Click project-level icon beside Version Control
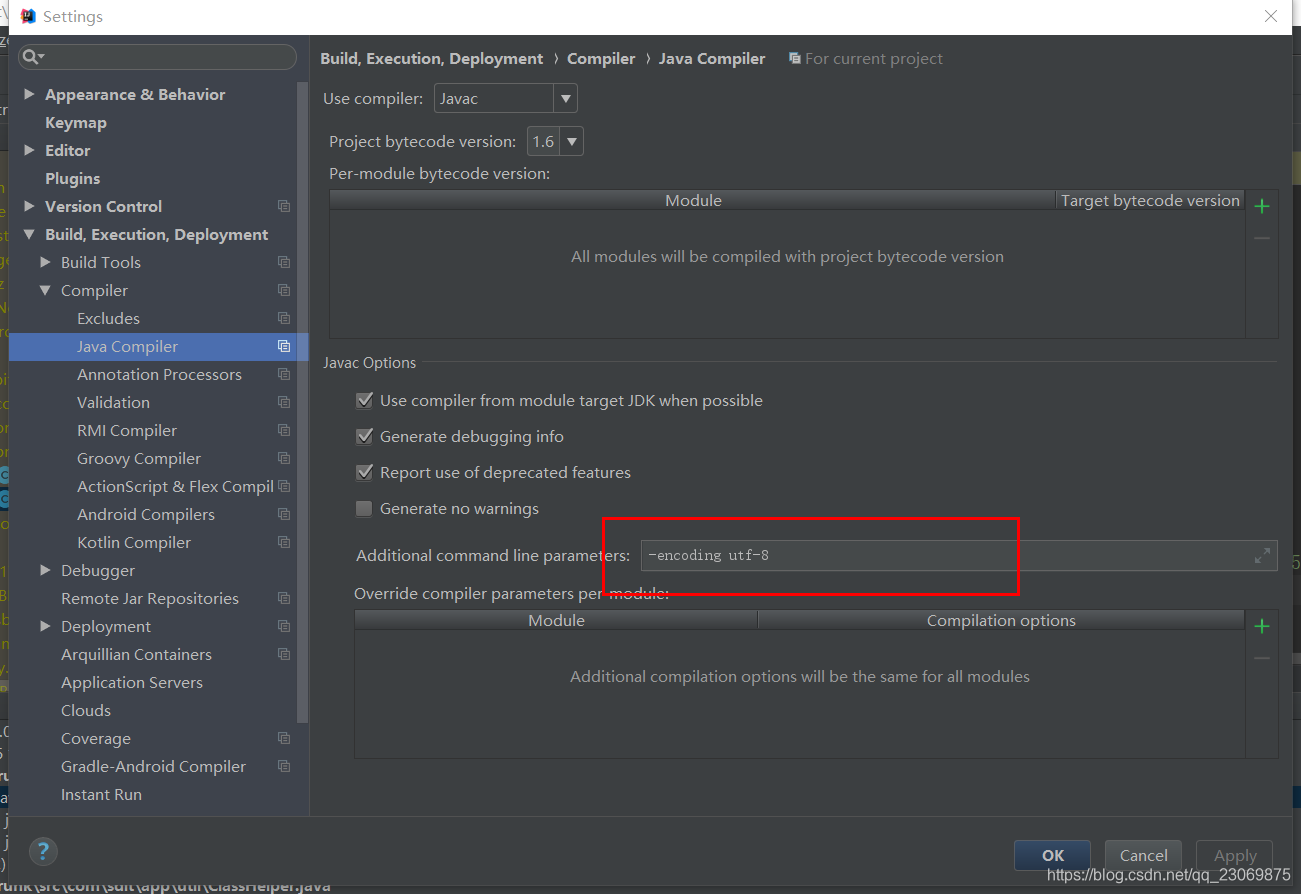The width and height of the screenshot is (1301, 894). pos(284,206)
